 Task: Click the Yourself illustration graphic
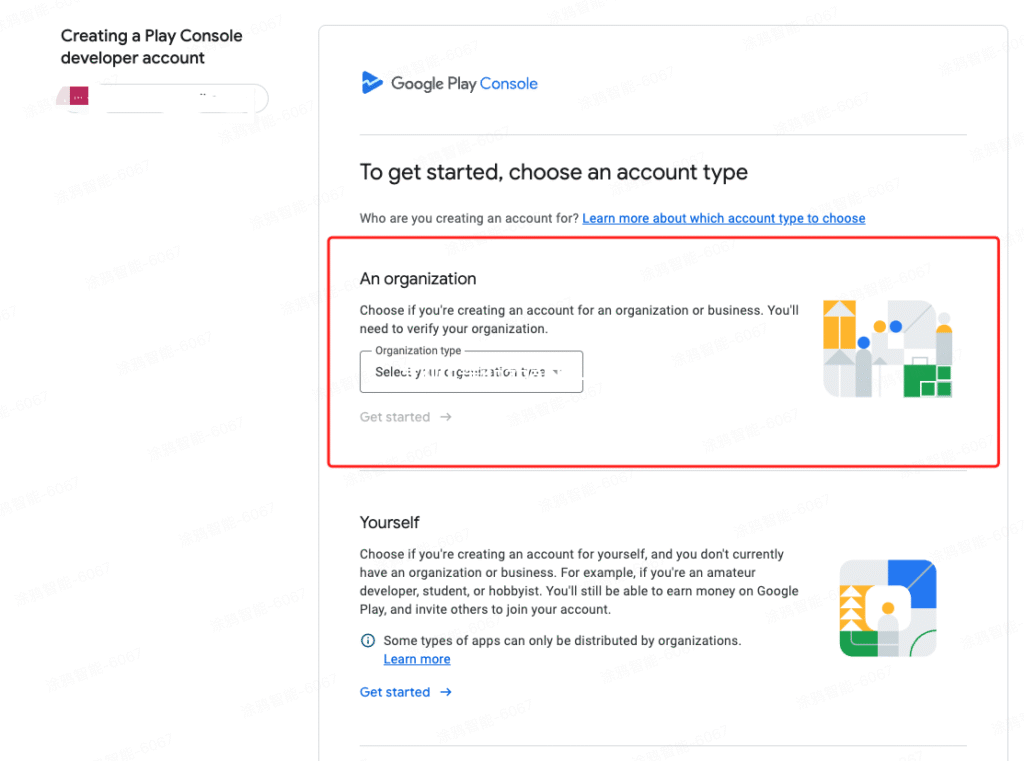887,608
